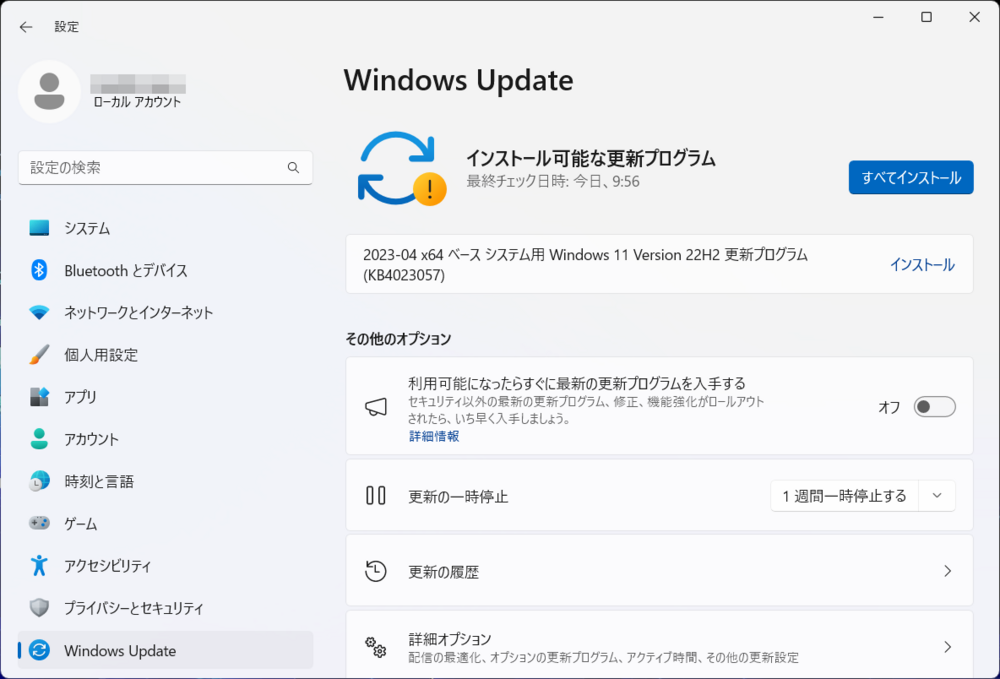
Task: Click the back arrow at top left
Action: pos(26,26)
